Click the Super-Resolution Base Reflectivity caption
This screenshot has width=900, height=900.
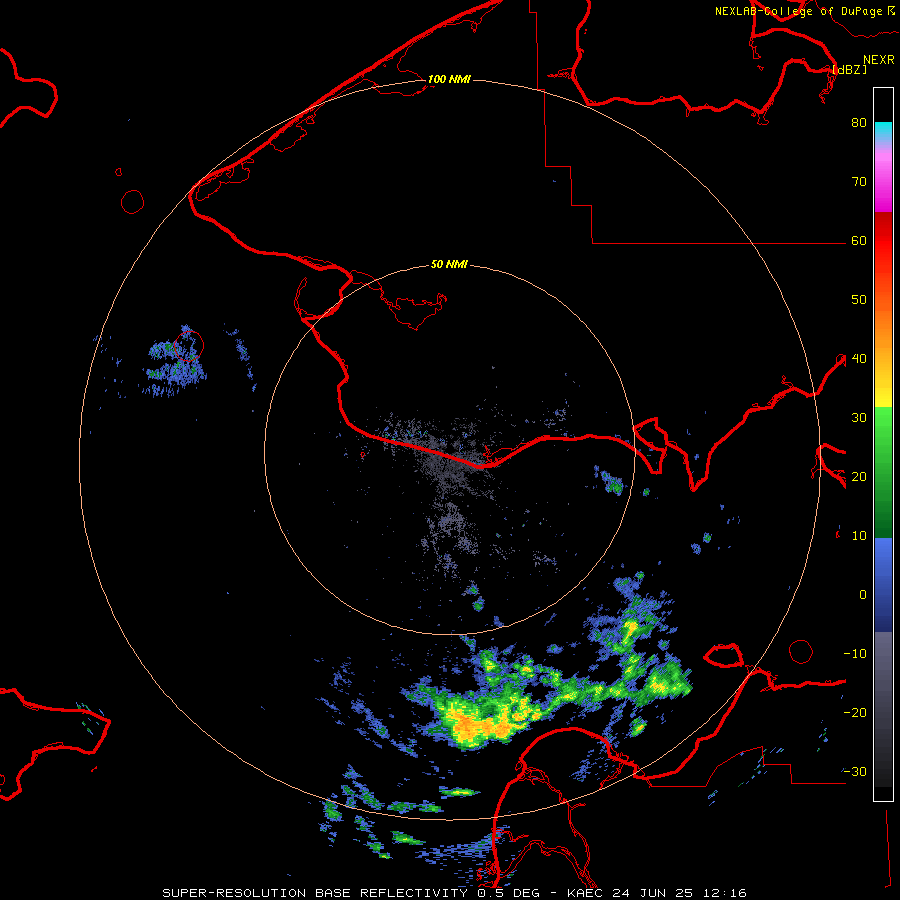point(454,893)
